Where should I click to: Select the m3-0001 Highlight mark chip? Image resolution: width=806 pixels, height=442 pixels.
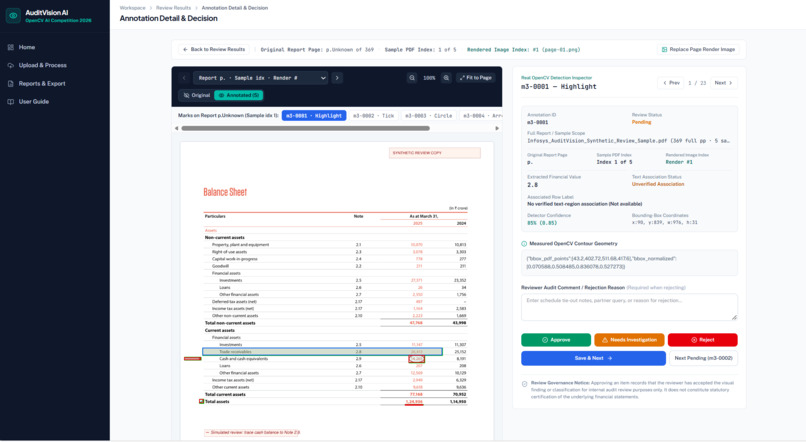click(x=314, y=116)
